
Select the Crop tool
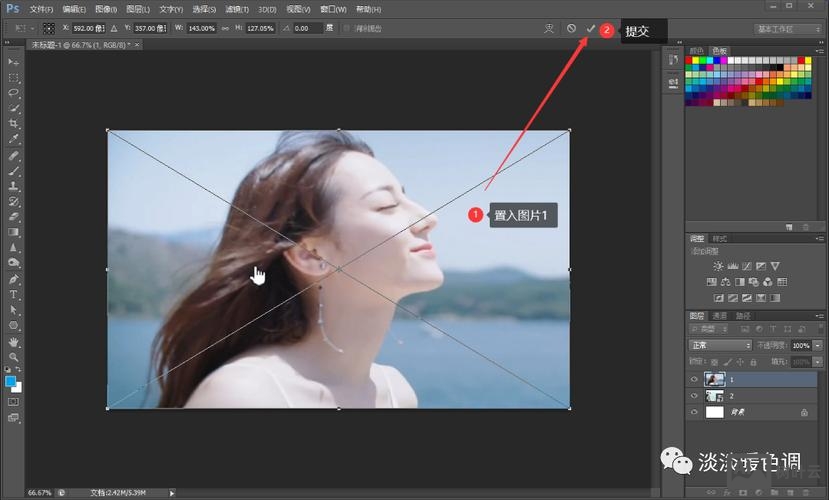pyautogui.click(x=14, y=123)
